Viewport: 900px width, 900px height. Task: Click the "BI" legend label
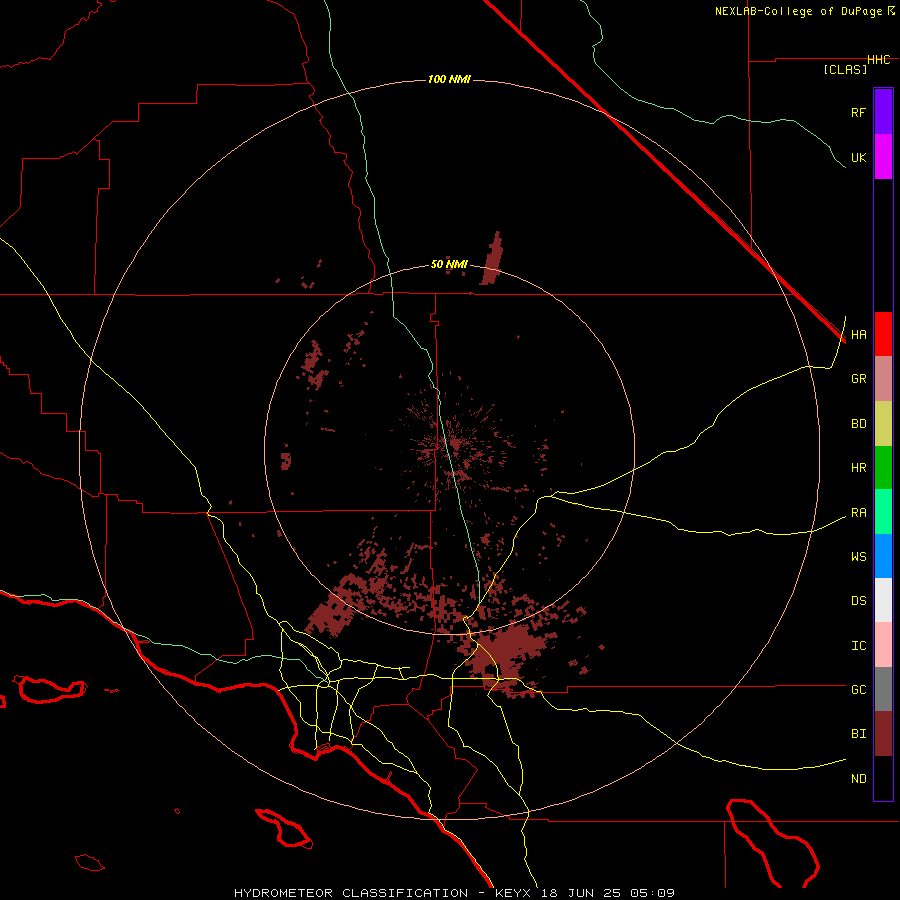click(x=858, y=734)
